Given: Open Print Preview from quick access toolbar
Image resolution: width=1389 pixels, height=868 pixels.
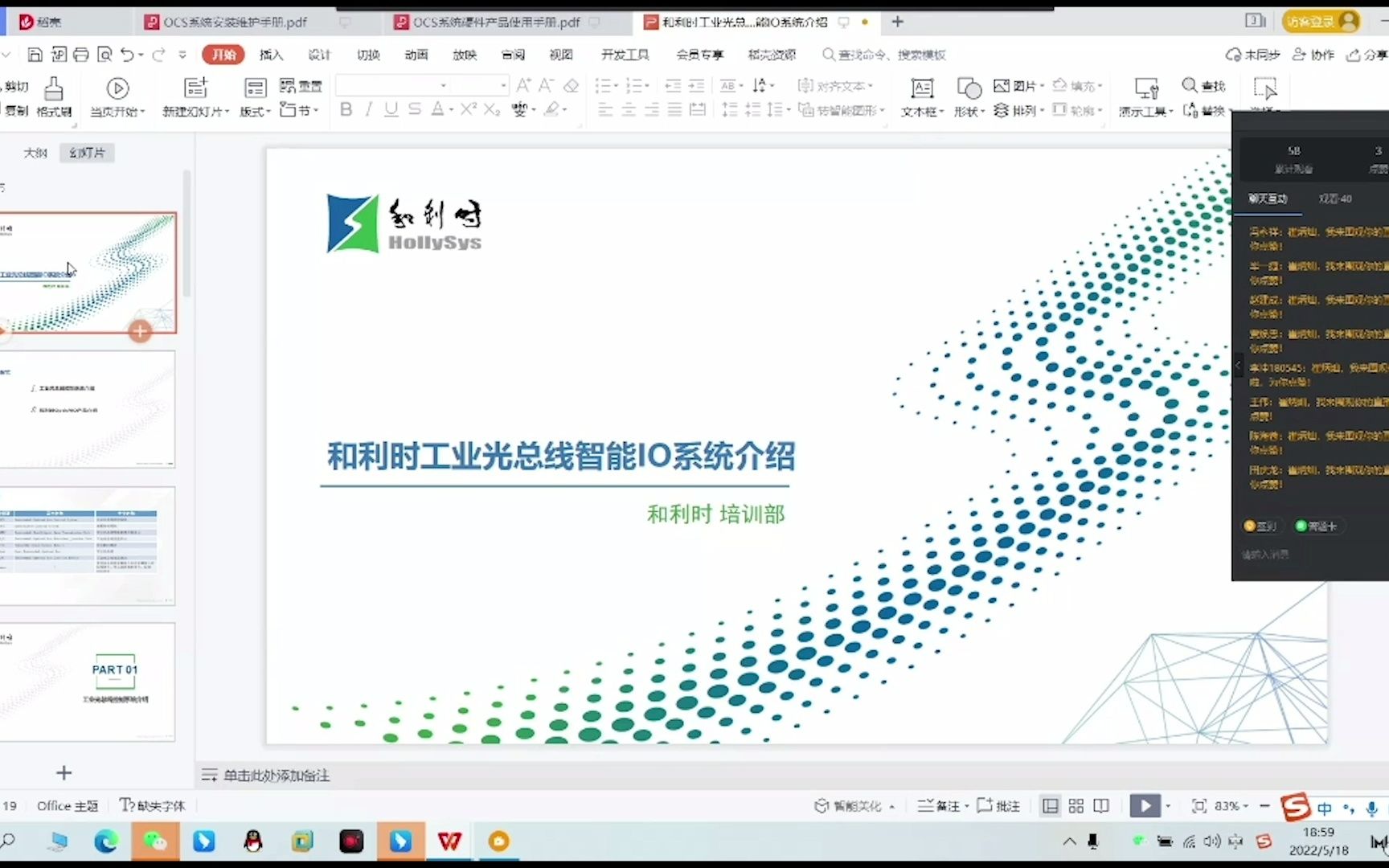Looking at the screenshot, I should 104,55.
